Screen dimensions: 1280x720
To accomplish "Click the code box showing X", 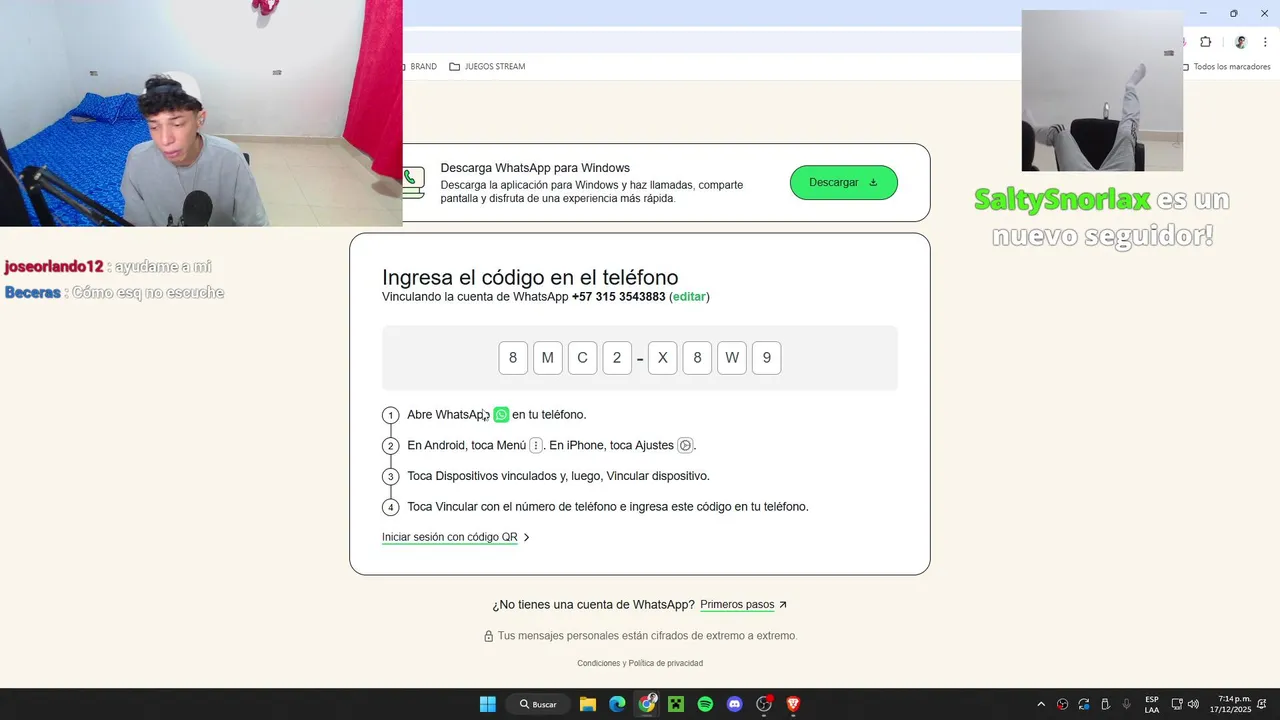I will coord(662,358).
